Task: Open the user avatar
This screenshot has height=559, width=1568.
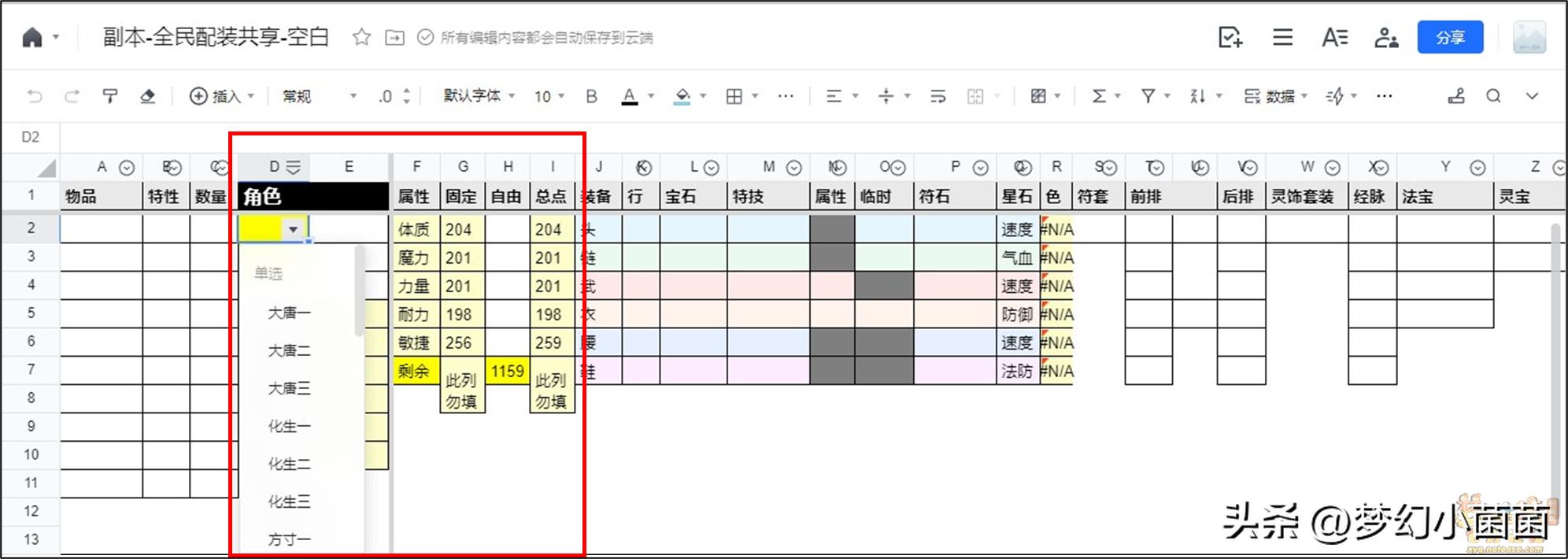Action: 1529,37
